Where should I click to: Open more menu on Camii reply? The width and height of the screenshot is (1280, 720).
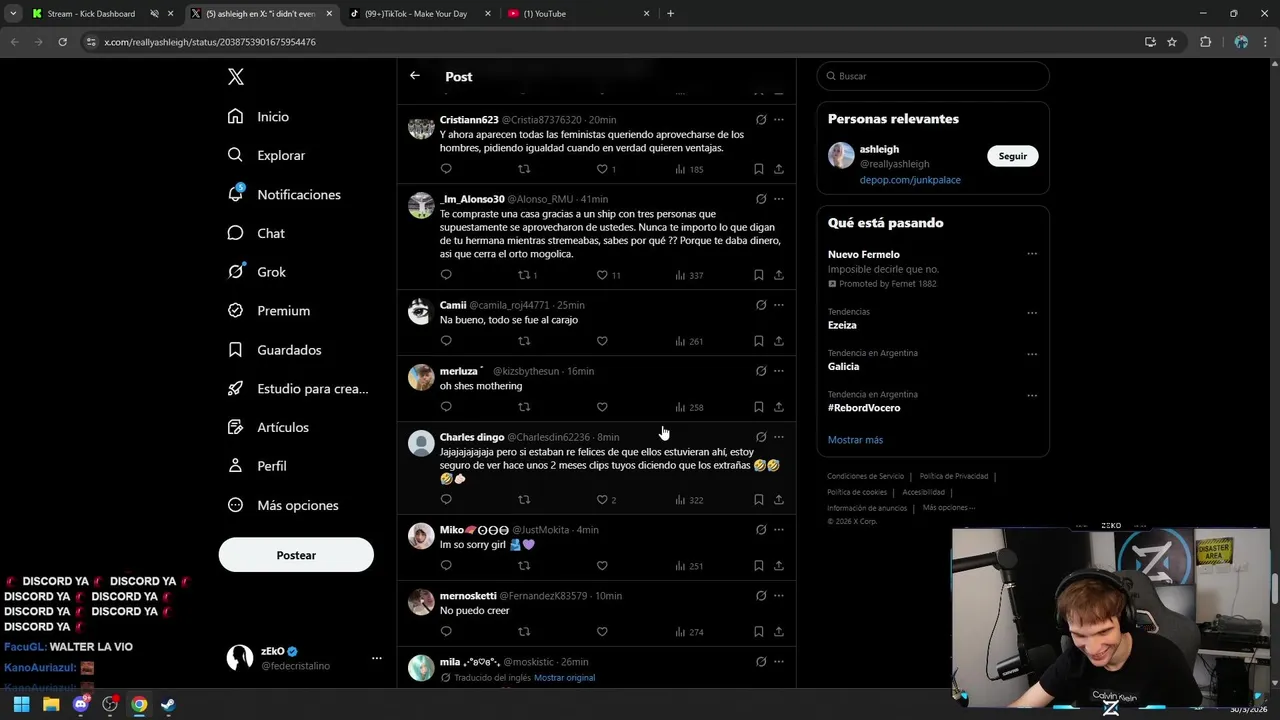click(779, 305)
